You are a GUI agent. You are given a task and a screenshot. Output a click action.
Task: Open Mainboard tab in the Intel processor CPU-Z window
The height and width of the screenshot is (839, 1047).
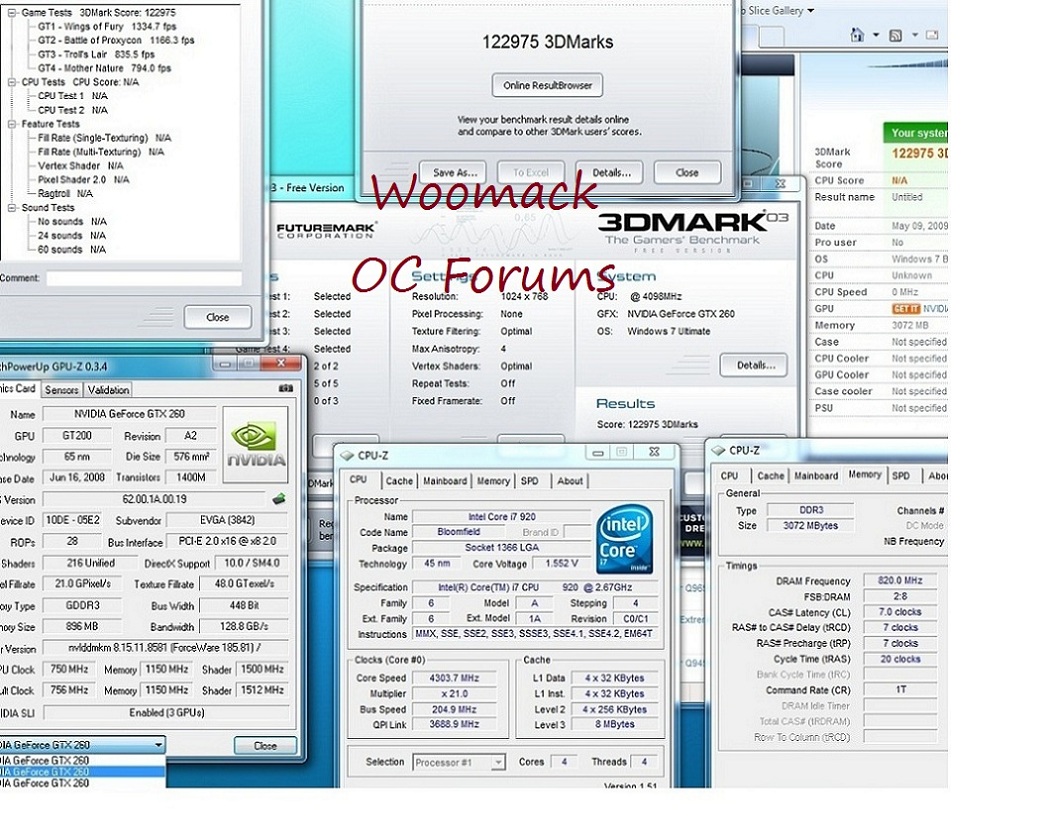[x=445, y=480]
